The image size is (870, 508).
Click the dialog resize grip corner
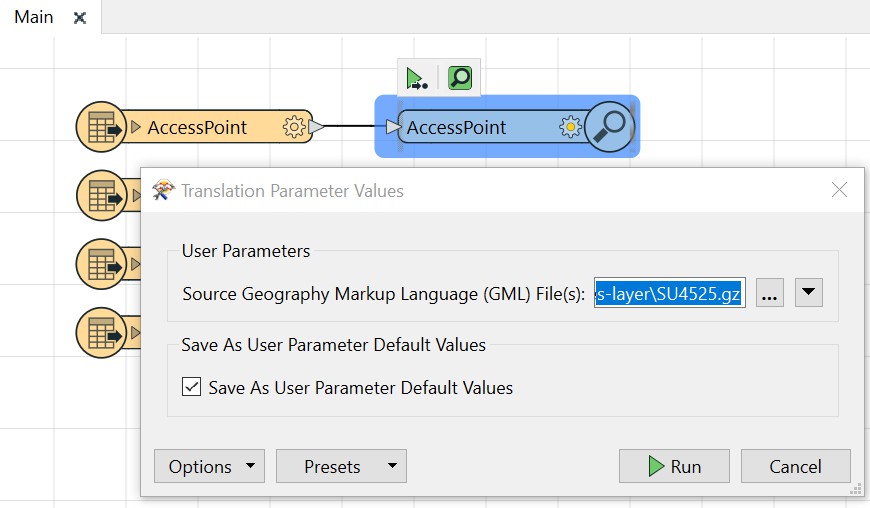pyautogui.click(x=856, y=489)
